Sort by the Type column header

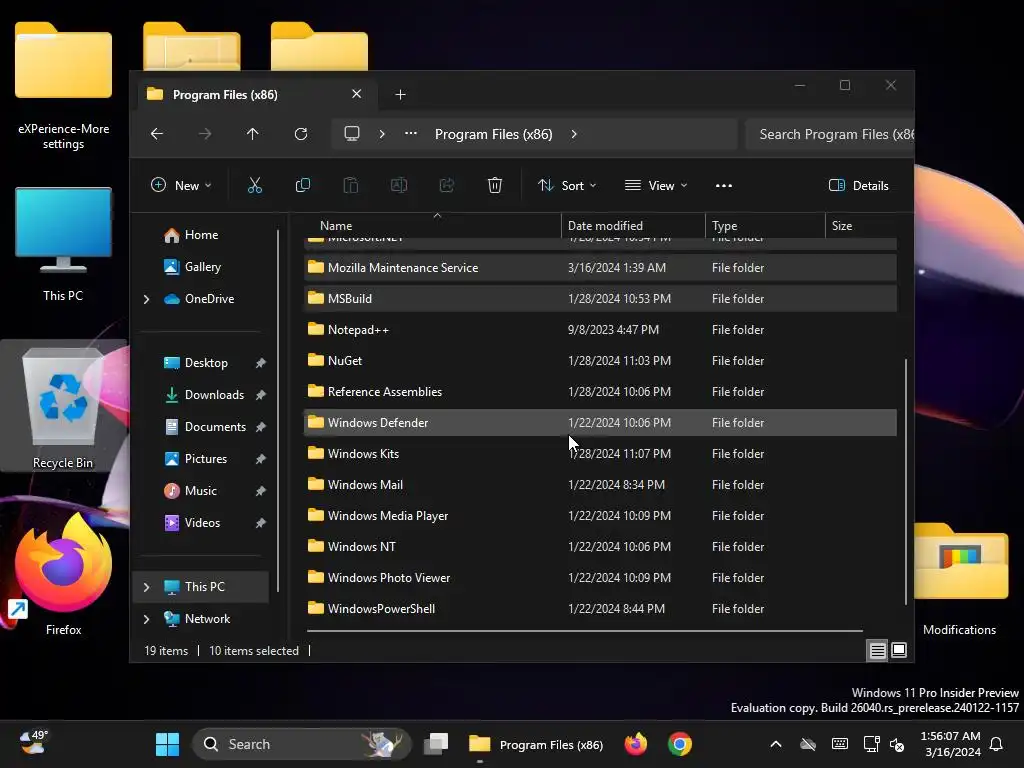click(765, 226)
